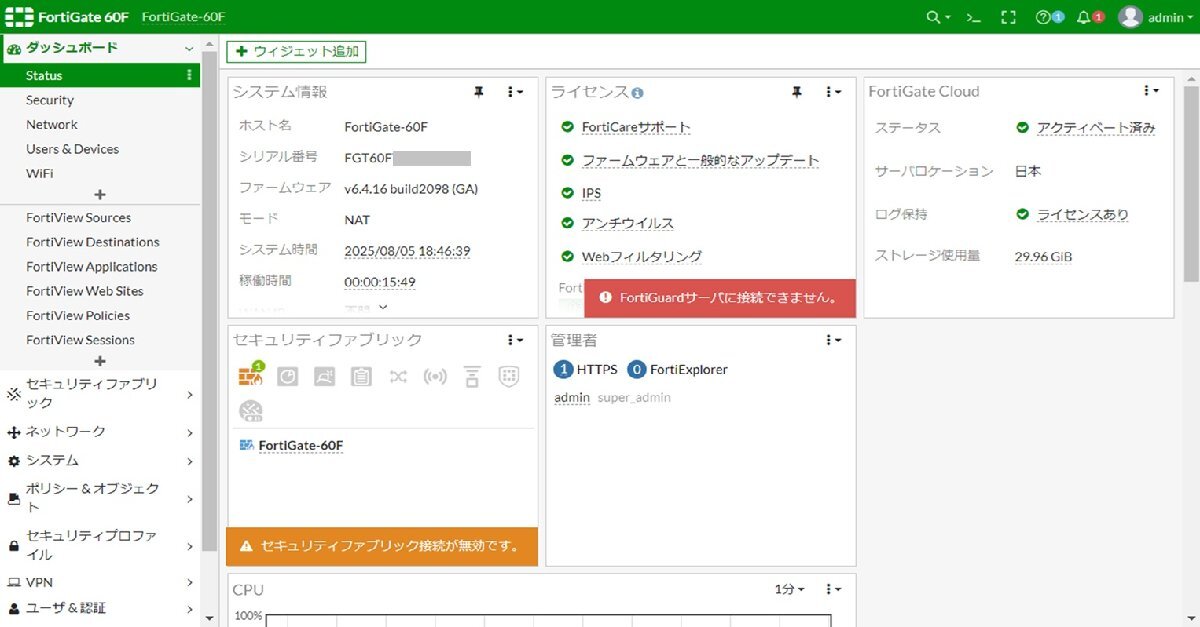This screenshot has height=627, width=1200.
Task: Click the sidebar vertical scrollbar
Action: pyautogui.click(x=209, y=300)
